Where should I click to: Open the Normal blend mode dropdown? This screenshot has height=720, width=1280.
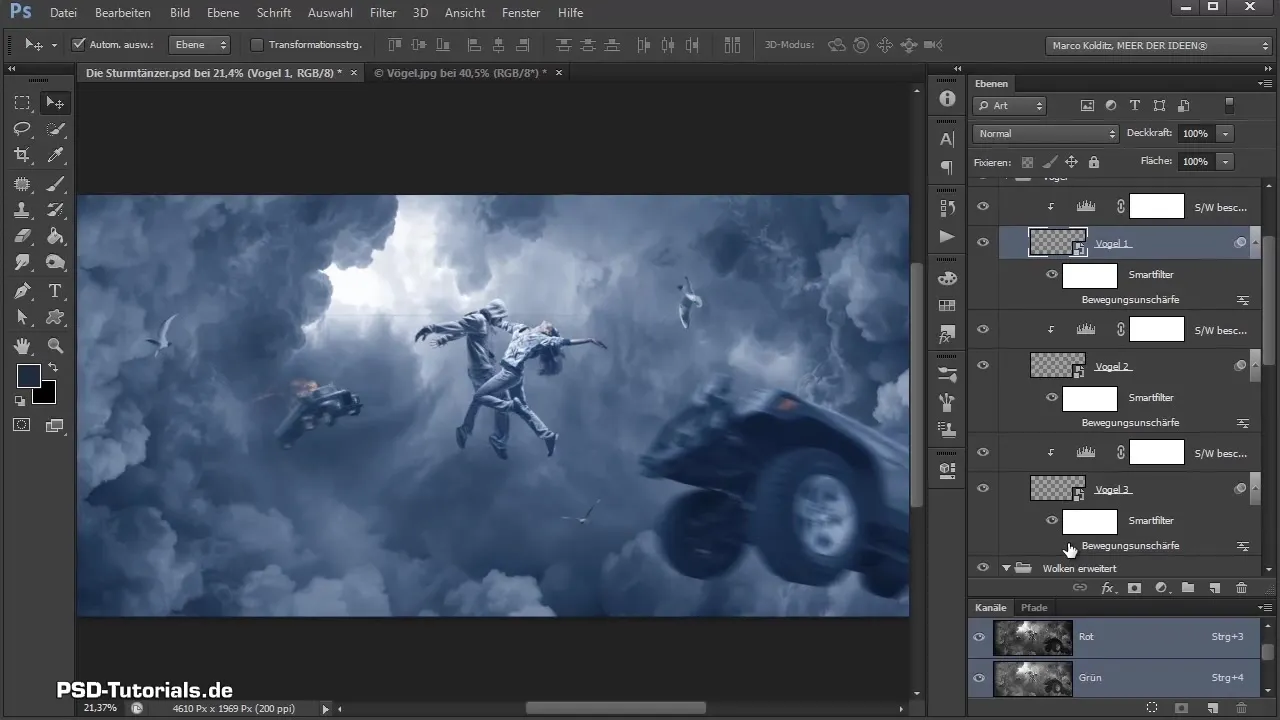(x=1046, y=134)
